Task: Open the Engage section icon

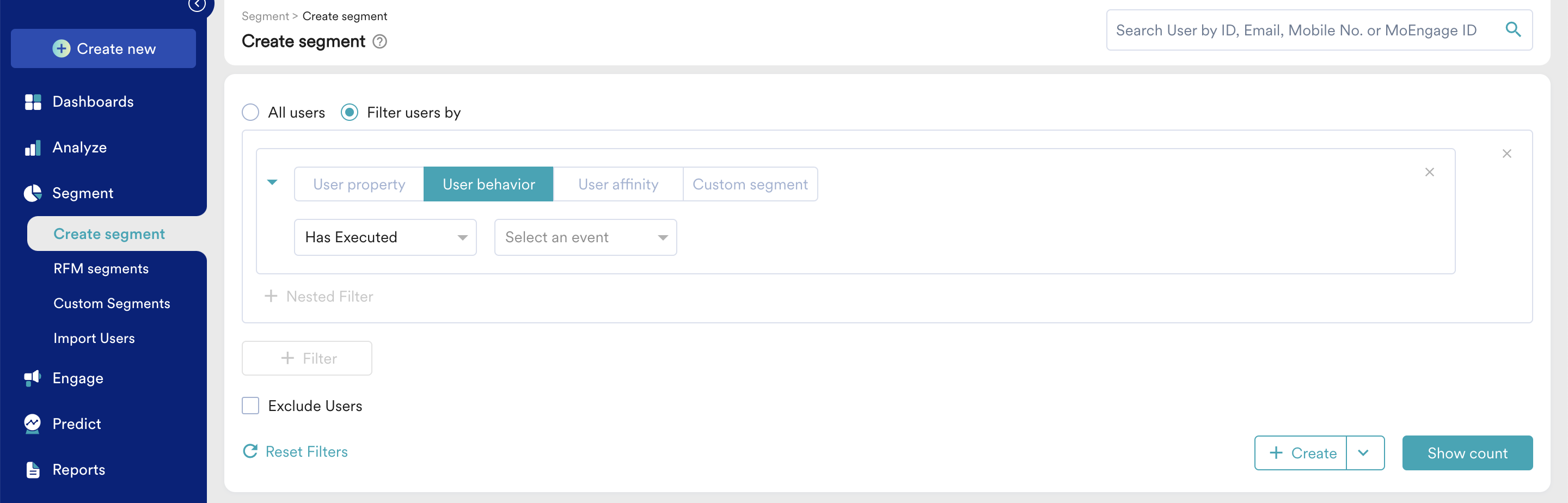Action: [33, 378]
